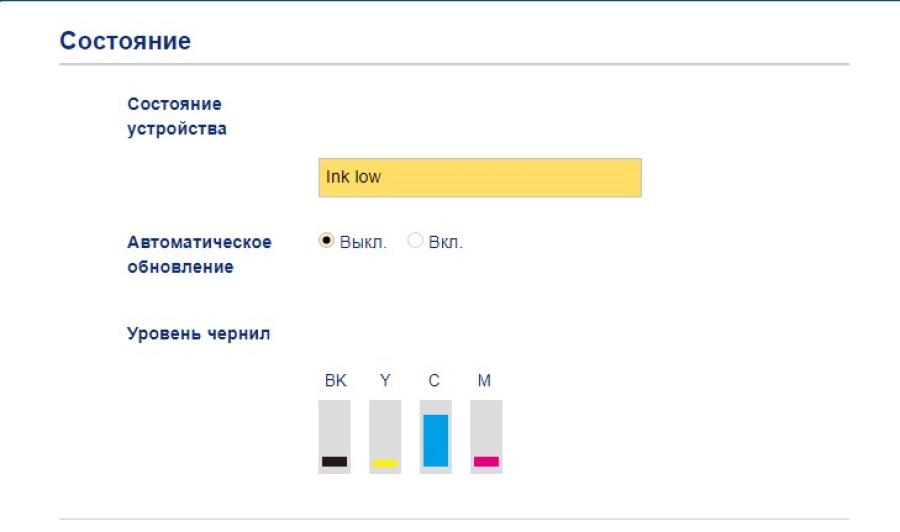Image resolution: width=900 pixels, height=532 pixels.
Task: Click the magenta ink level bar
Action: pos(486,461)
